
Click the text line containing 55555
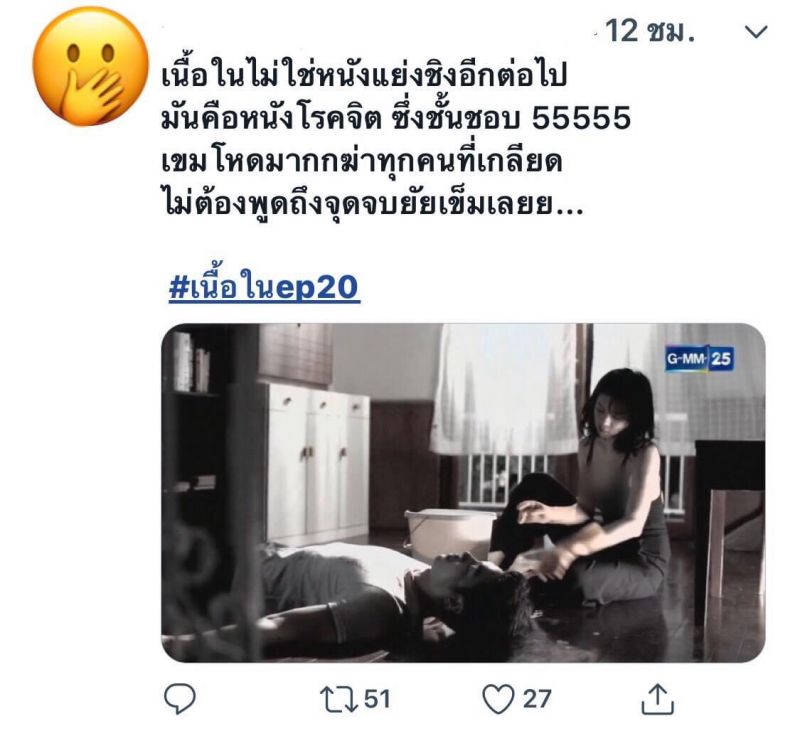tap(396, 118)
